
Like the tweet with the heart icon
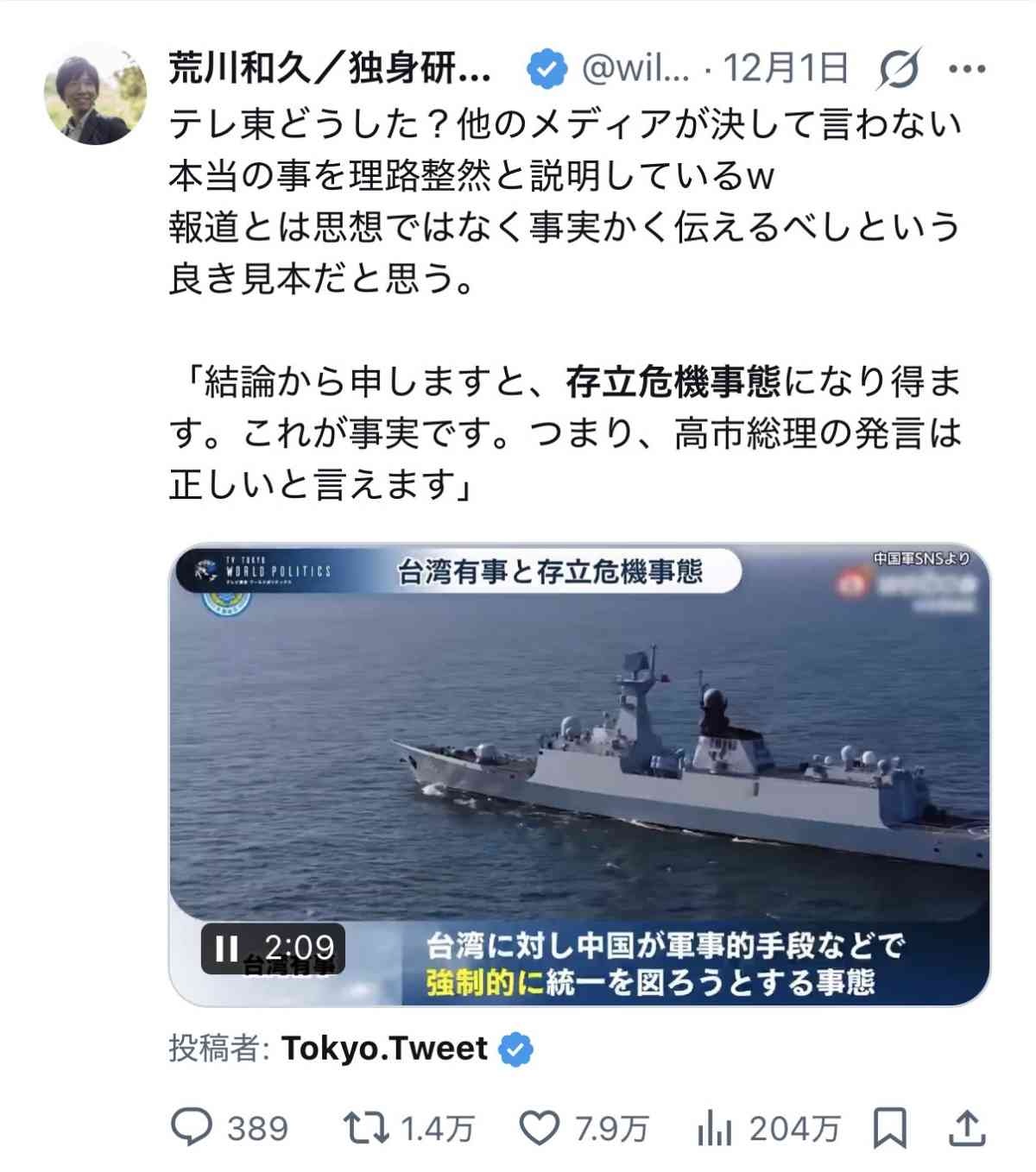(540, 1128)
